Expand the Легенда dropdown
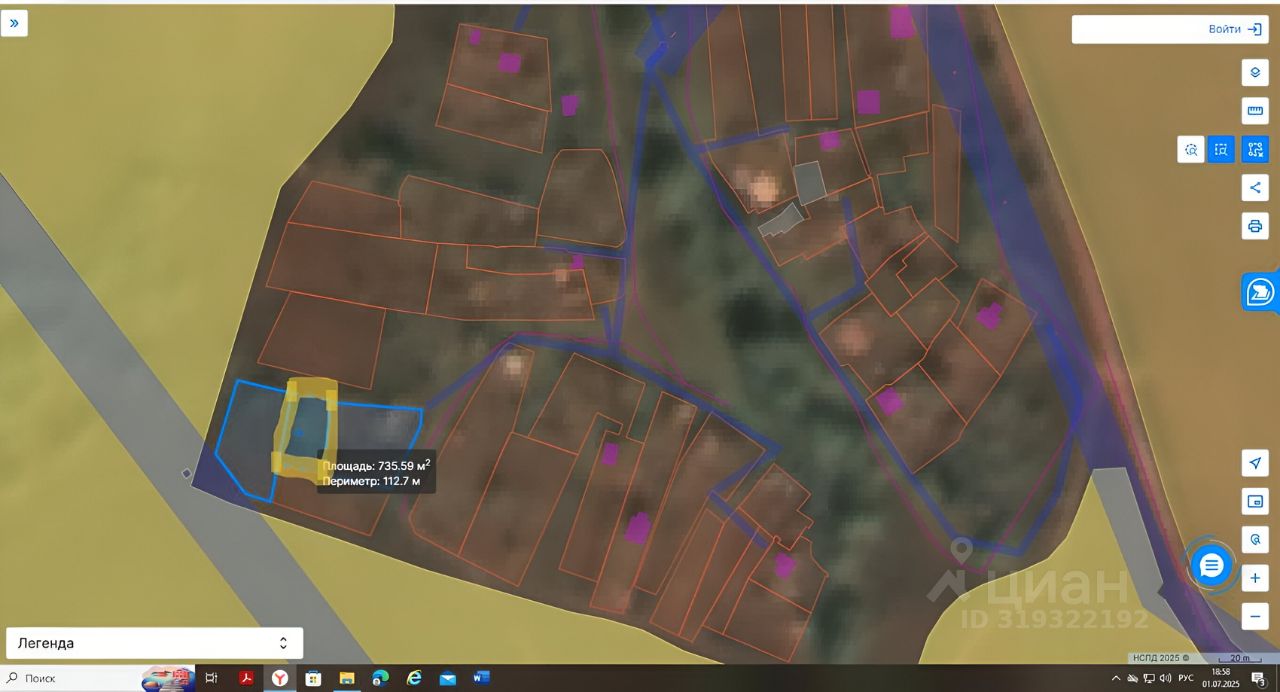The width and height of the screenshot is (1280, 692). pyautogui.click(x=154, y=643)
